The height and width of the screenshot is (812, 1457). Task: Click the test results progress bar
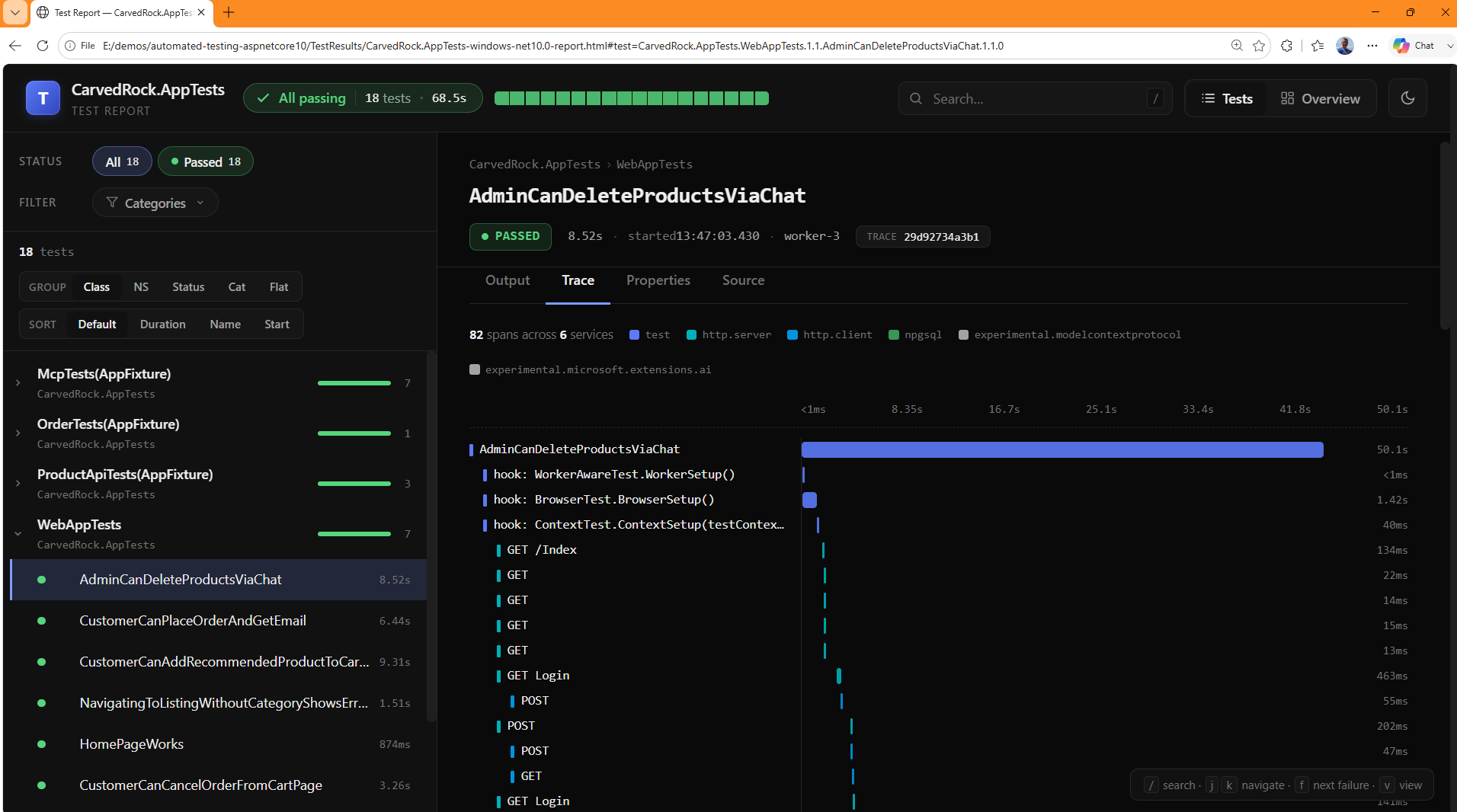pyautogui.click(x=632, y=98)
